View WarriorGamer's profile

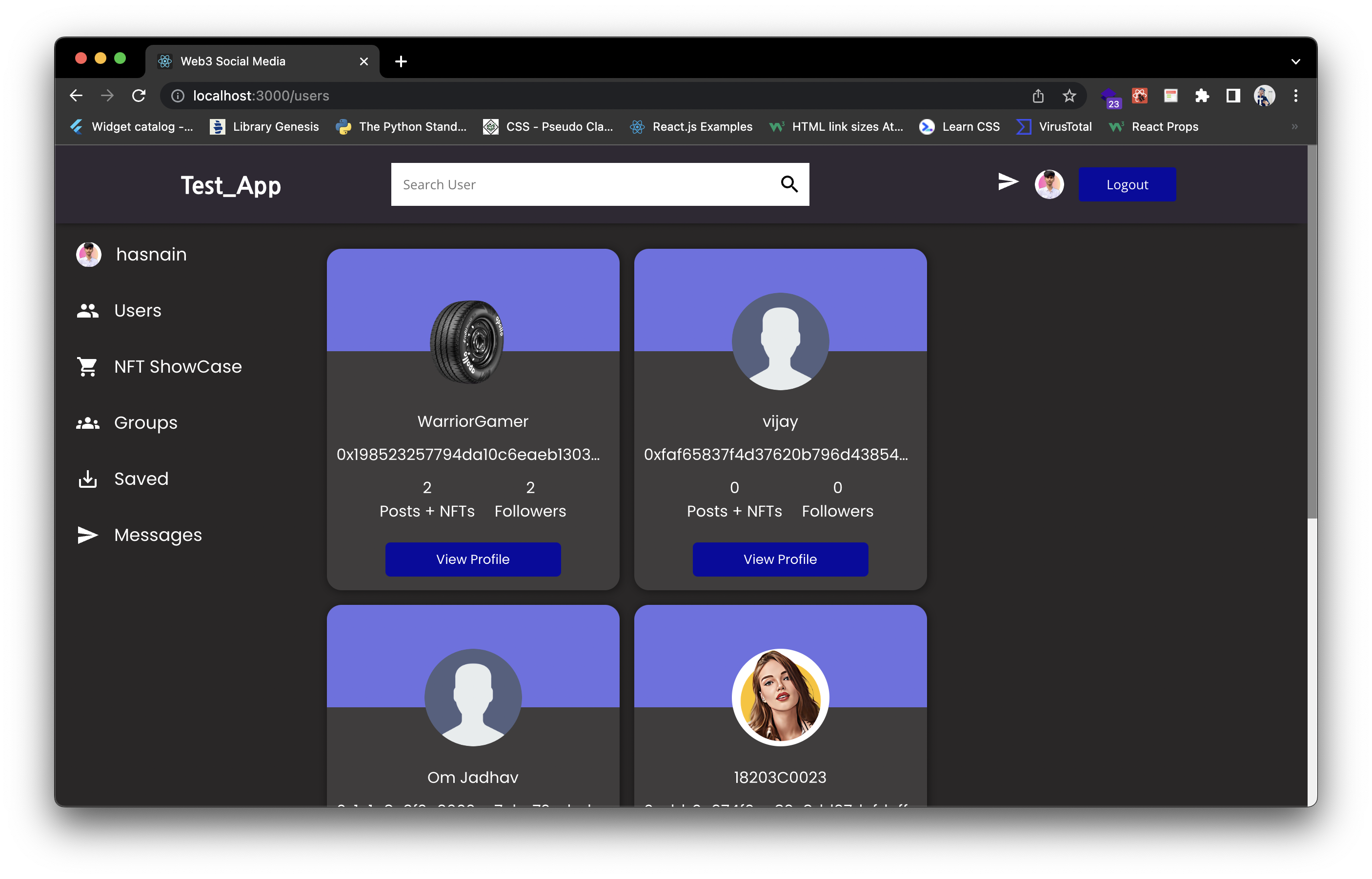tap(473, 559)
